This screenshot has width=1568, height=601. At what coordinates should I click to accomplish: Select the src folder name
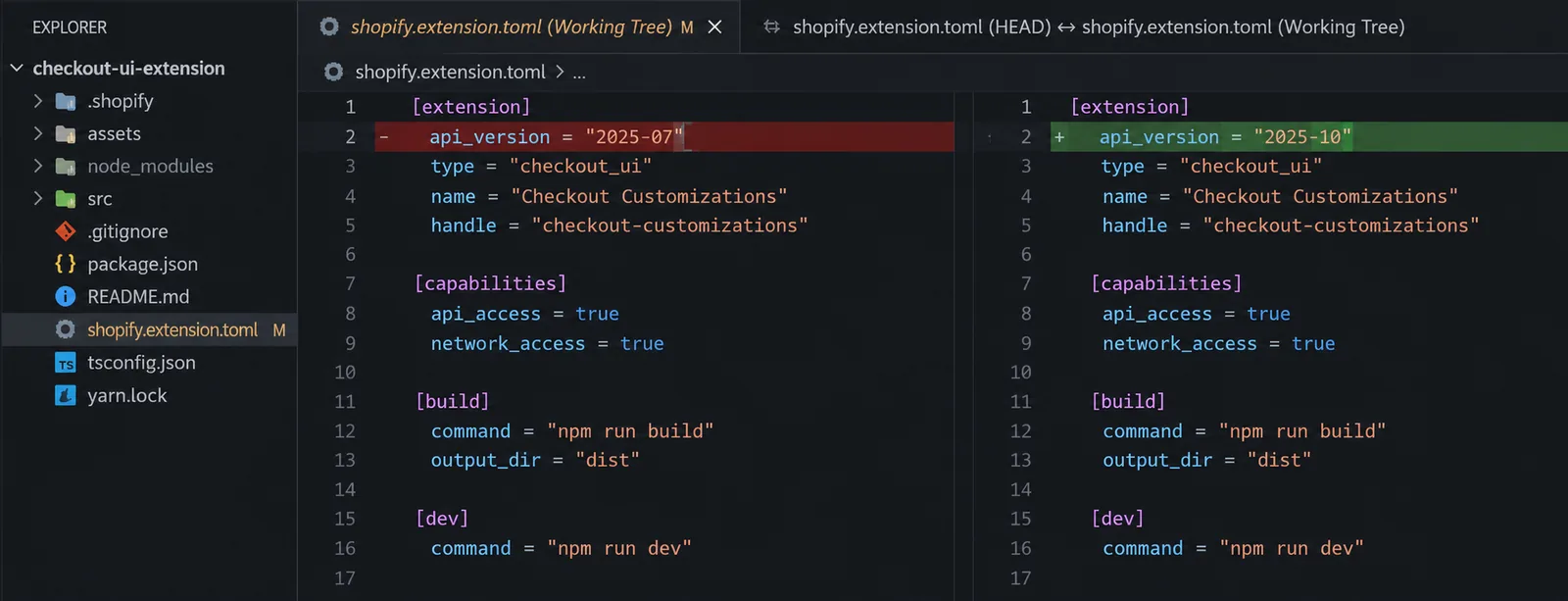[100, 199]
